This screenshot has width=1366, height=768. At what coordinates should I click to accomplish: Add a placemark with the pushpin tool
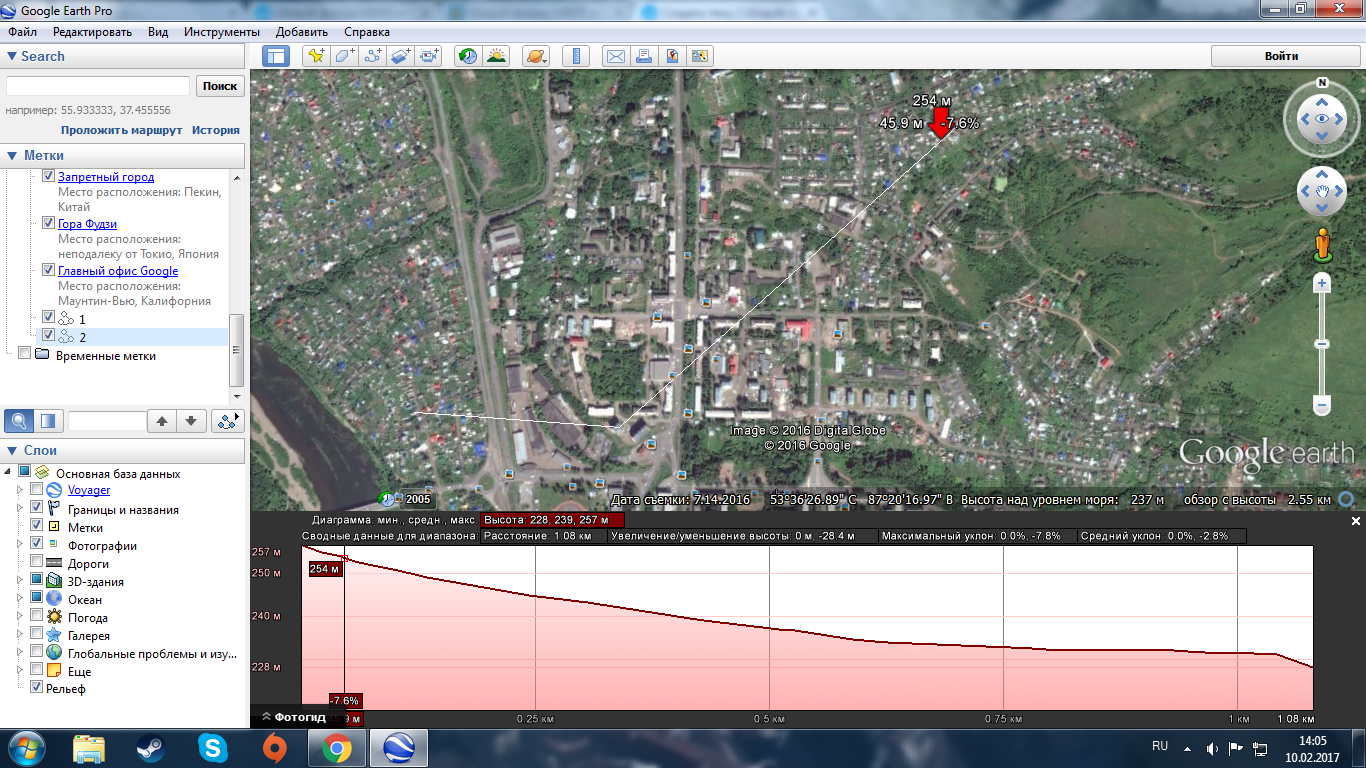[316, 56]
